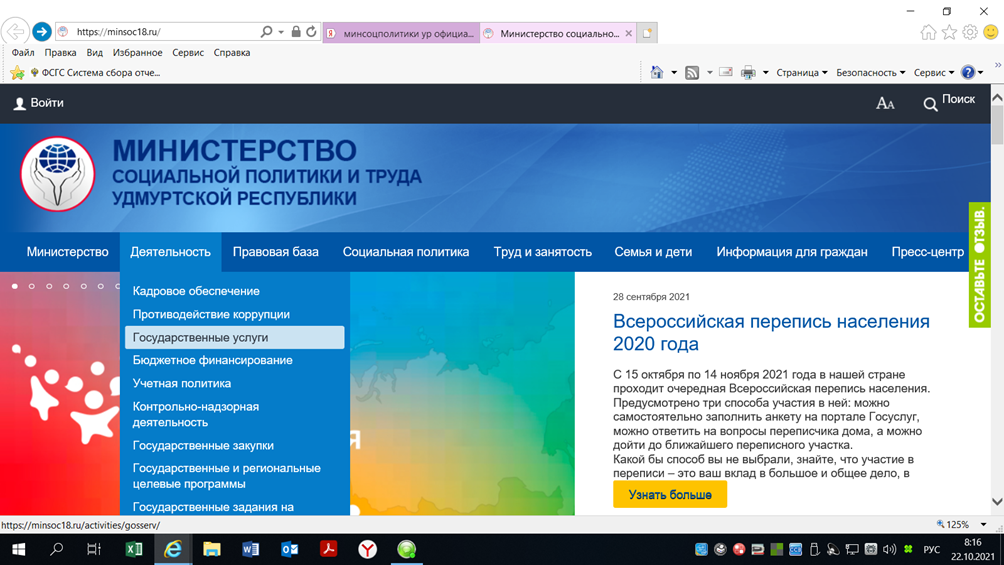Click the RSS feeds icon
This screenshot has height=565, width=1004.
(x=692, y=72)
